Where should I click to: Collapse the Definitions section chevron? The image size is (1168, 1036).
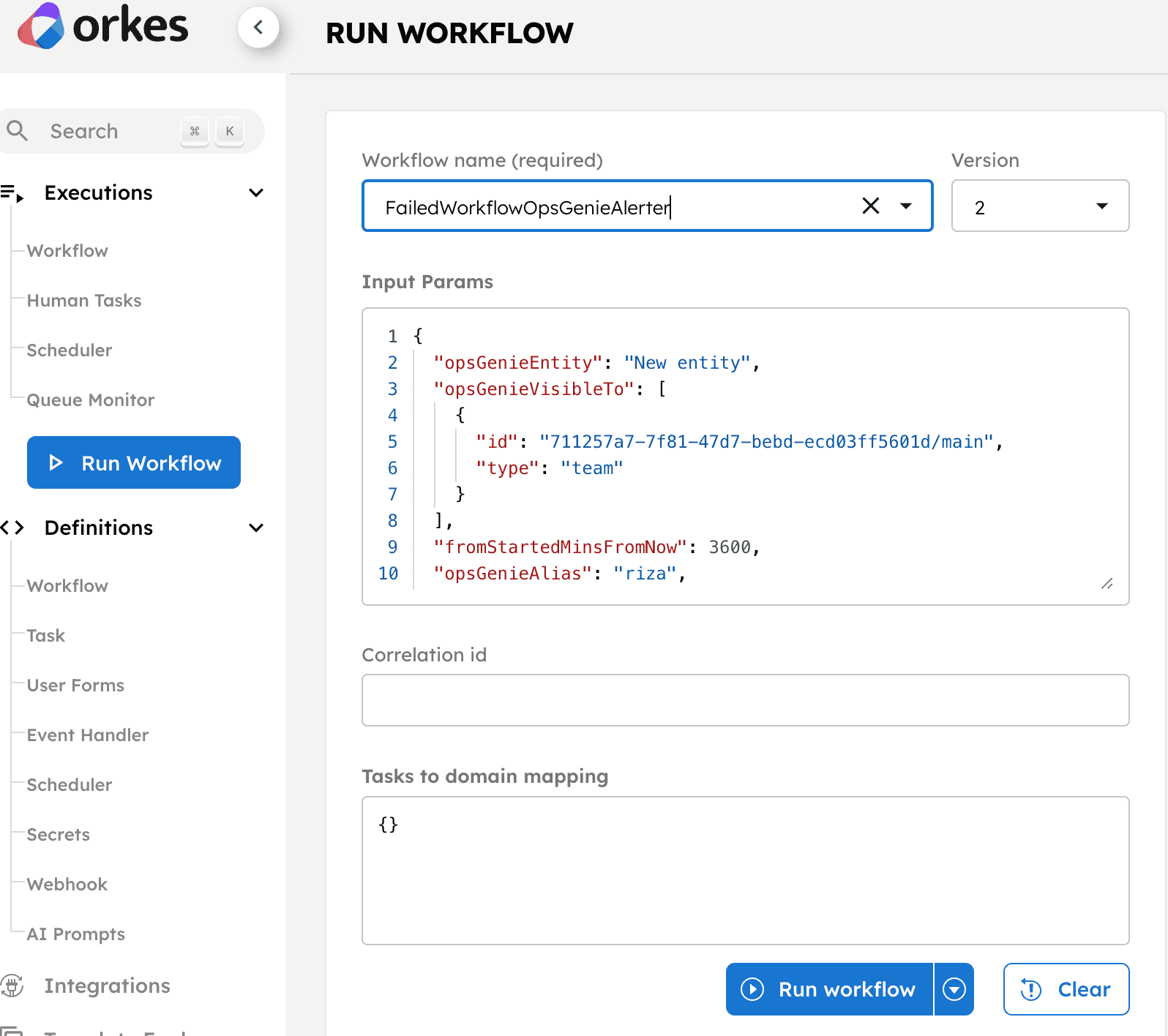pyautogui.click(x=256, y=528)
